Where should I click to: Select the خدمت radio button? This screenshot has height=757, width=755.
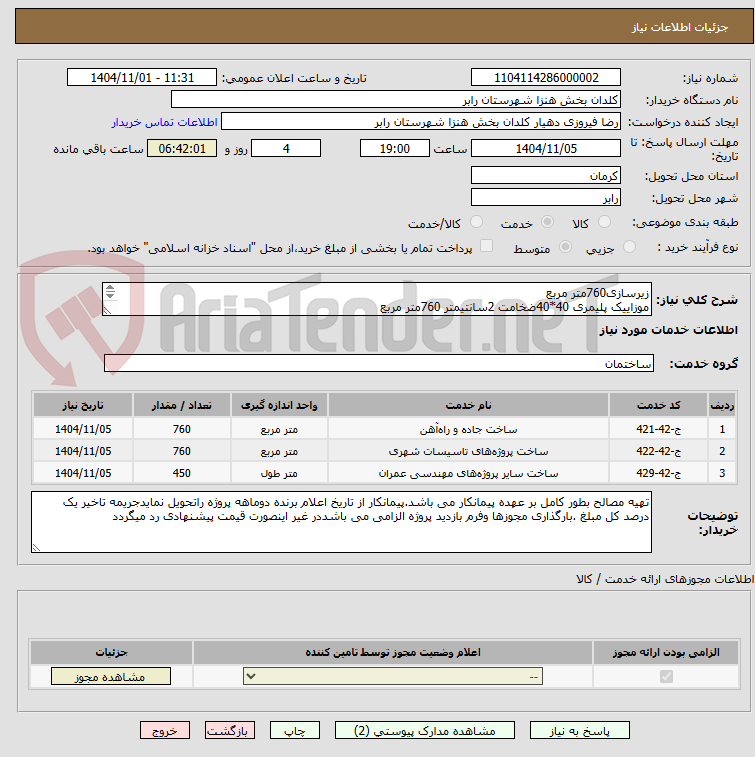tap(547, 222)
